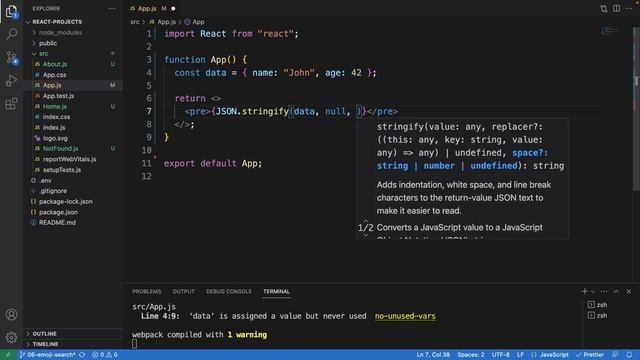Click the 06-emoji-search git branch
Image resolution: width=640 pixels, height=360 pixels.
[47, 355]
